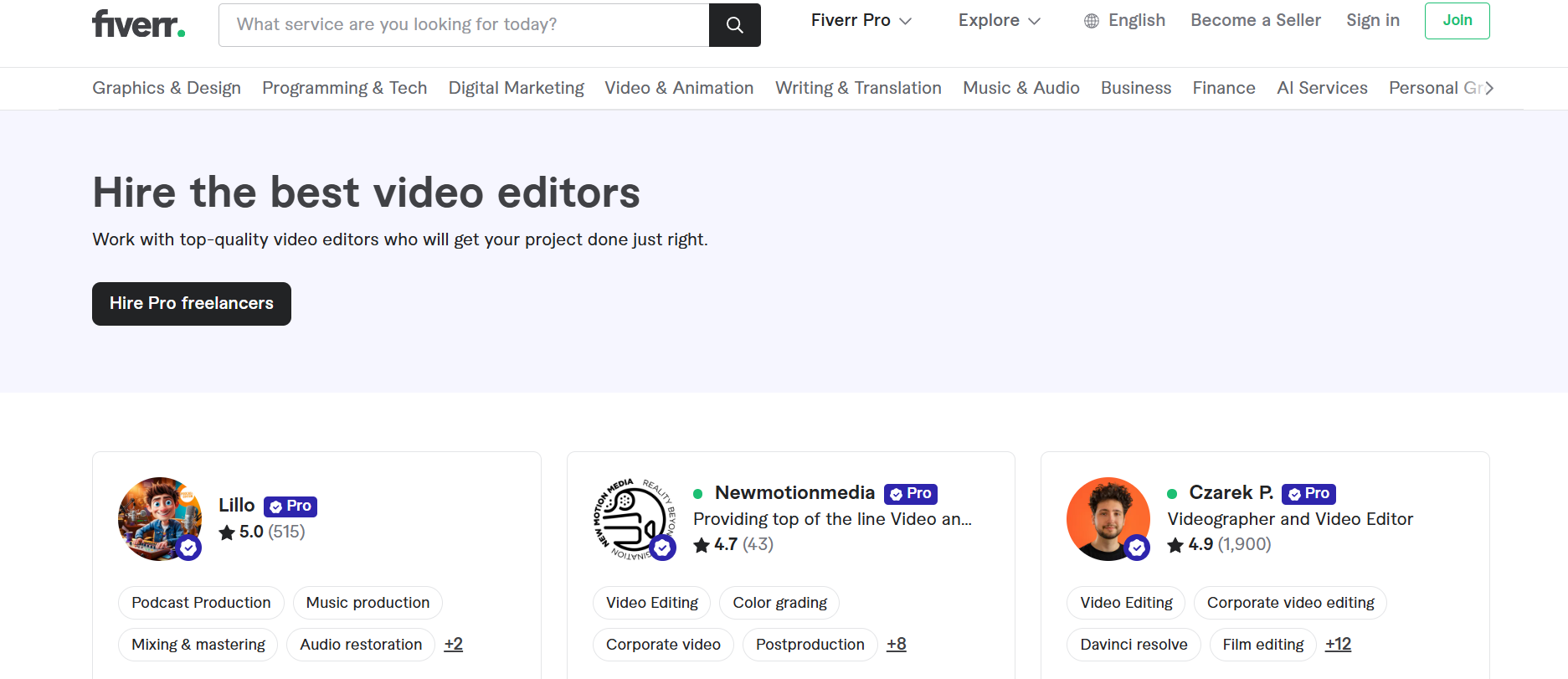
Task: Click English language selector
Action: [x=1124, y=21]
